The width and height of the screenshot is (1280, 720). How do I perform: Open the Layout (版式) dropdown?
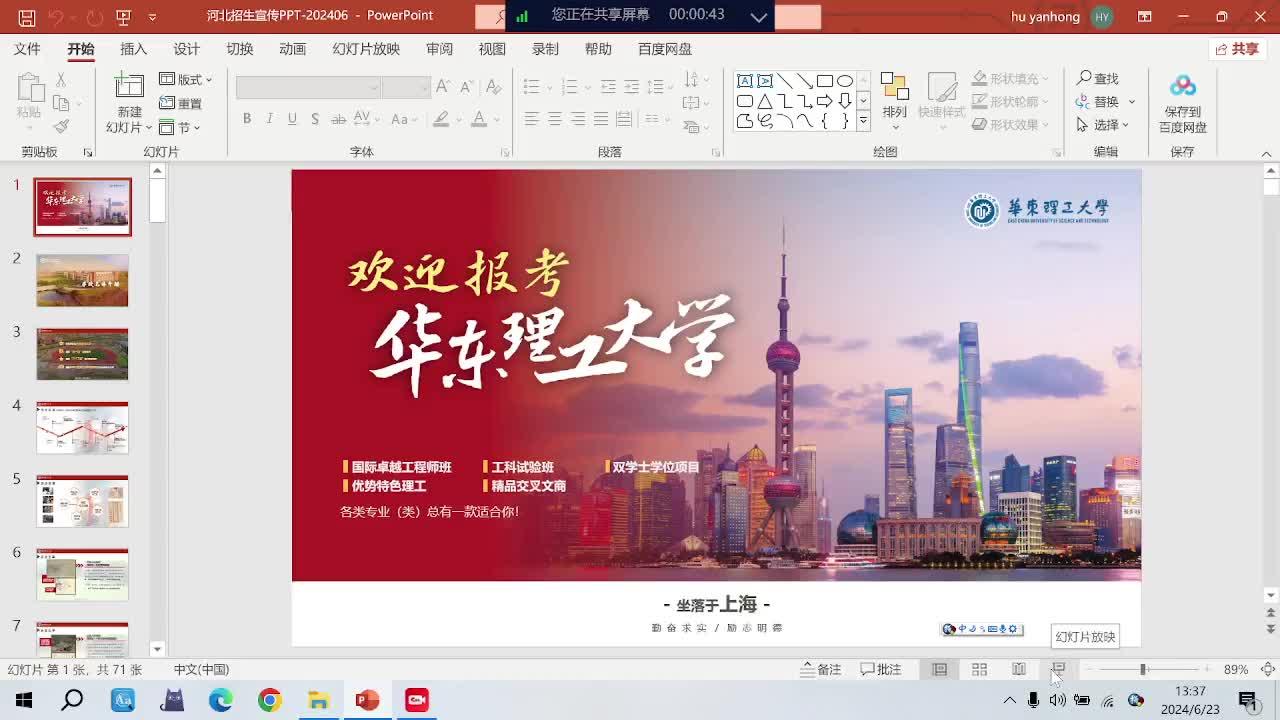(186, 79)
